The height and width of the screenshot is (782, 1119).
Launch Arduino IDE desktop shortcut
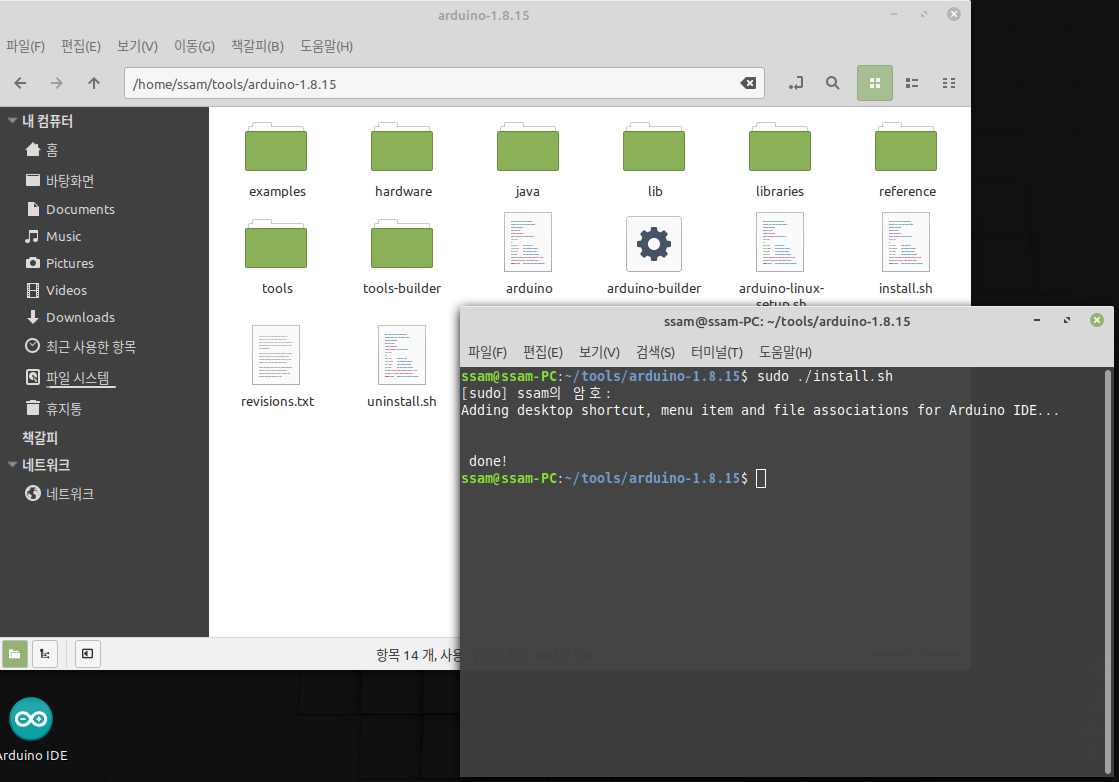tap(31, 729)
